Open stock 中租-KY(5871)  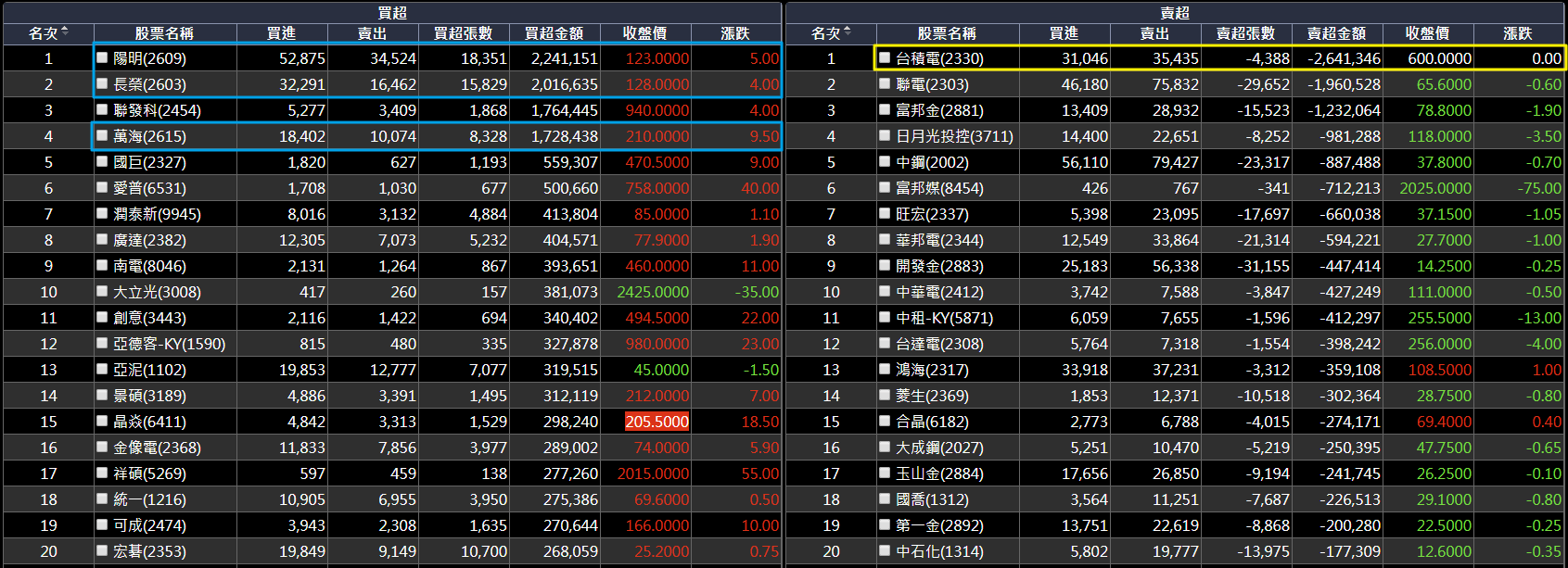point(945,318)
